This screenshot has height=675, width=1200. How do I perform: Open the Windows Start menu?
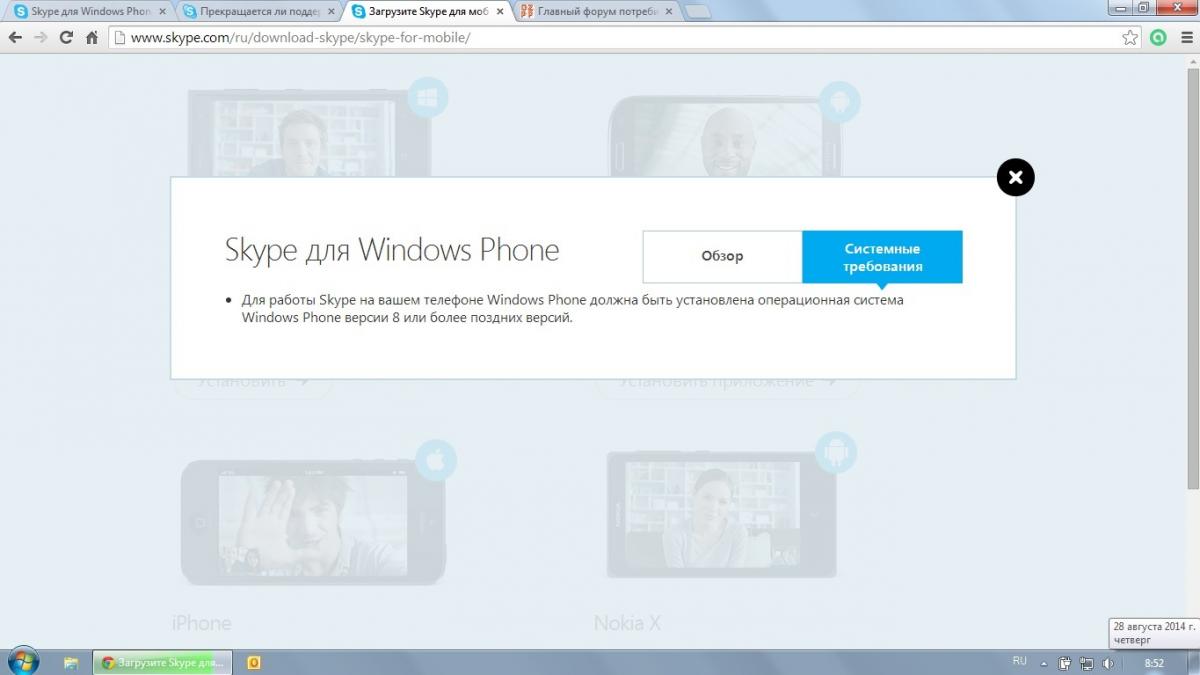coord(22,662)
